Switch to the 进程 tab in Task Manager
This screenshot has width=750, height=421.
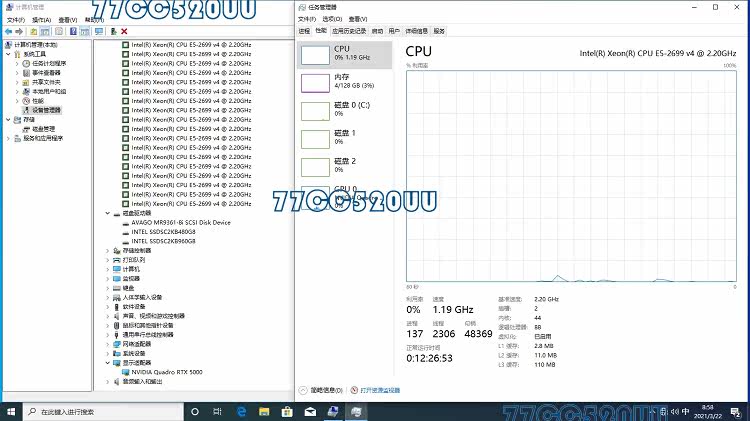[x=305, y=31]
